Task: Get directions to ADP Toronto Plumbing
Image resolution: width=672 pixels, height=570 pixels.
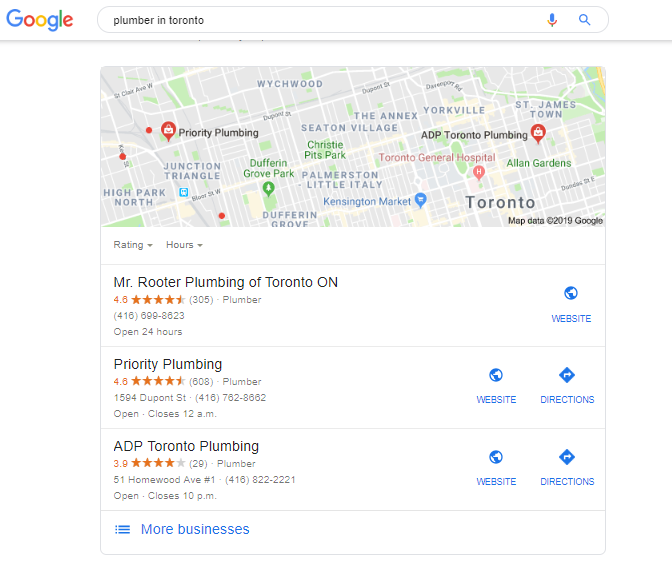Action: (x=567, y=457)
